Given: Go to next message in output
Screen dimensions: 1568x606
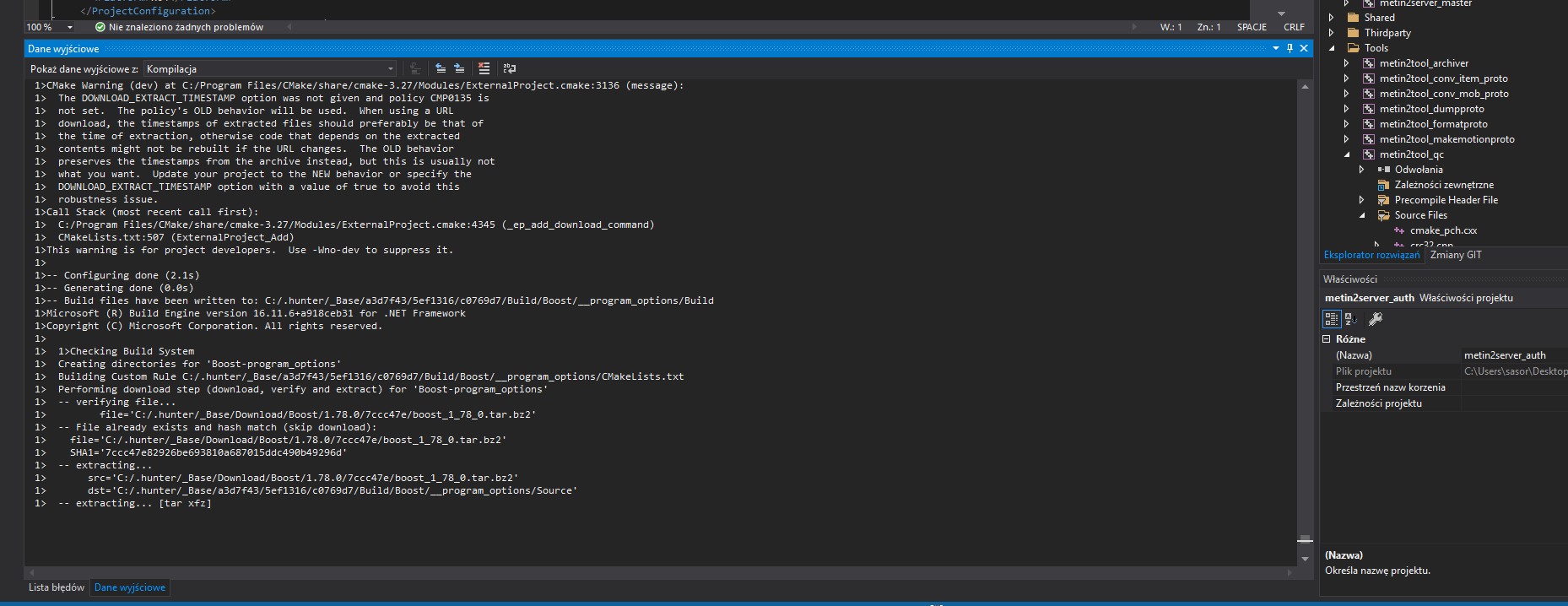Looking at the screenshot, I should (459, 68).
